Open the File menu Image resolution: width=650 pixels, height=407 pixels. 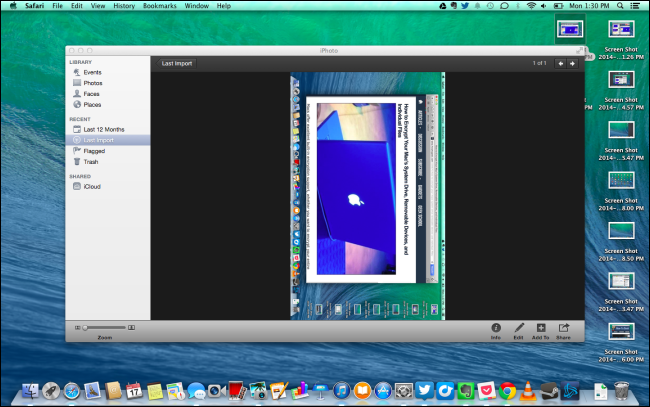point(58,6)
